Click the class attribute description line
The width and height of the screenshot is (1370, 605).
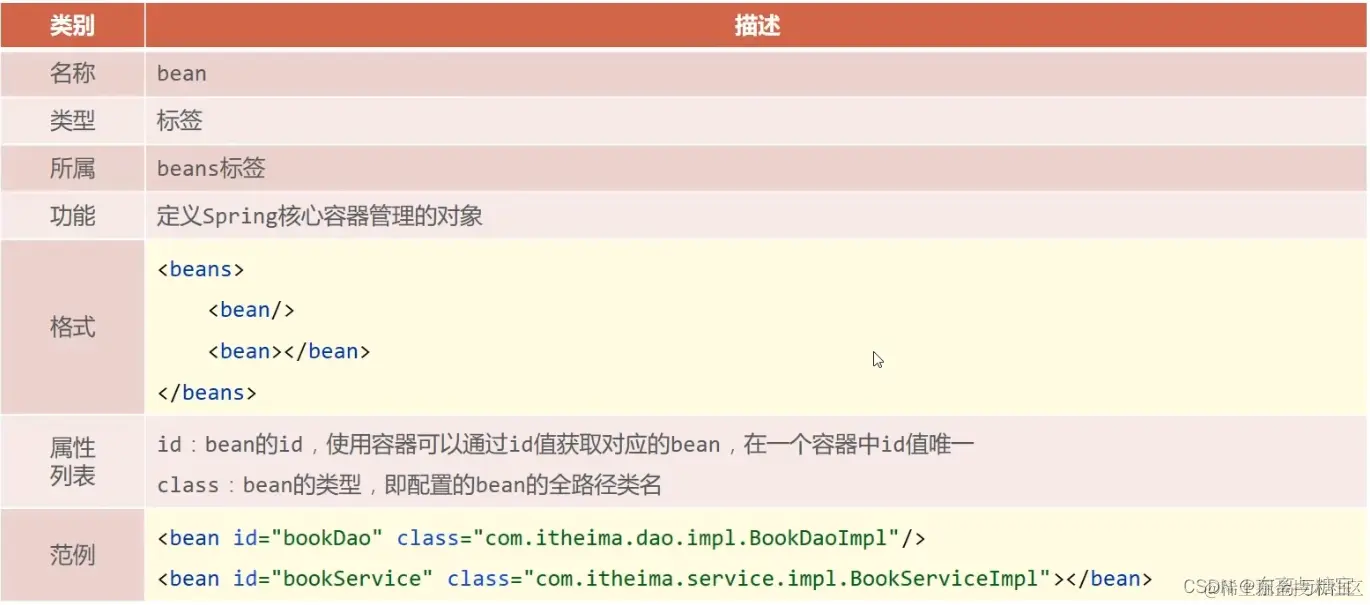(409, 486)
